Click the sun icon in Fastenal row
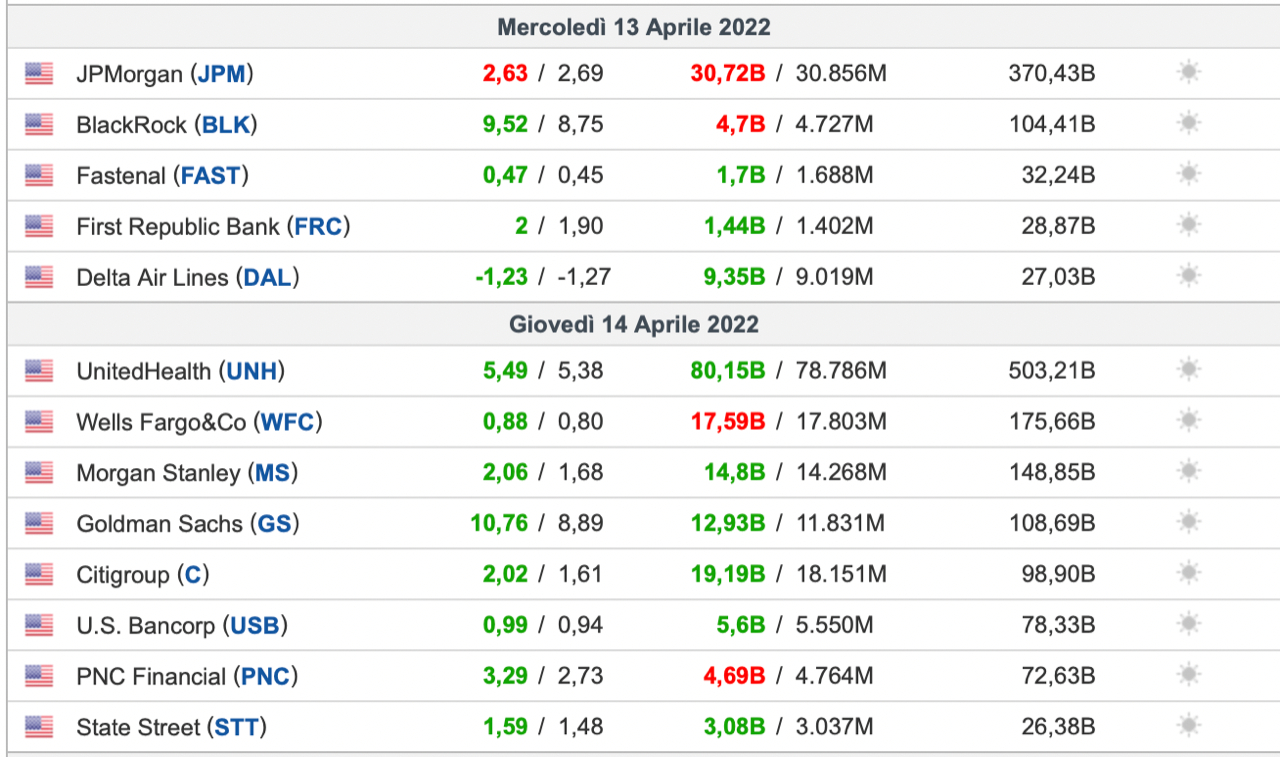This screenshot has width=1280, height=757. (x=1188, y=174)
